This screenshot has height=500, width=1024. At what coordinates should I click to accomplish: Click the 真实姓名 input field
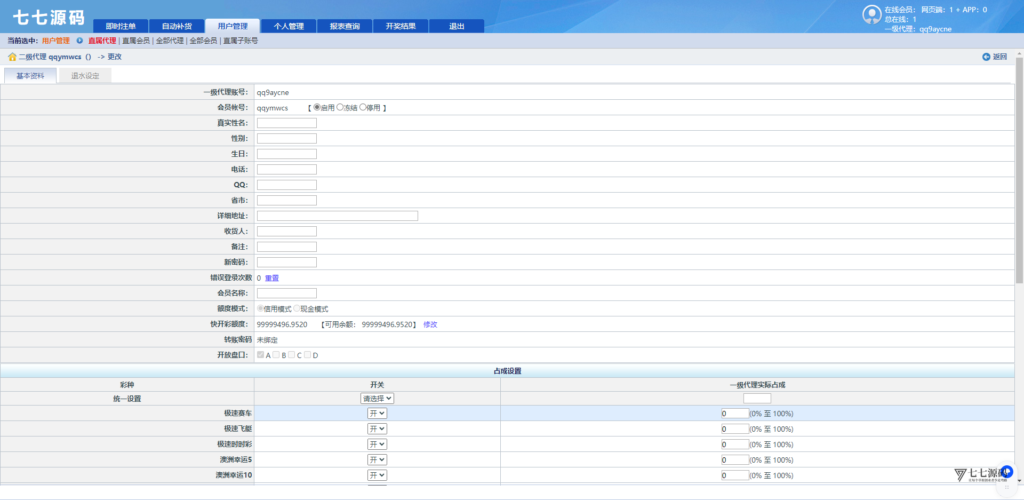click(x=286, y=123)
